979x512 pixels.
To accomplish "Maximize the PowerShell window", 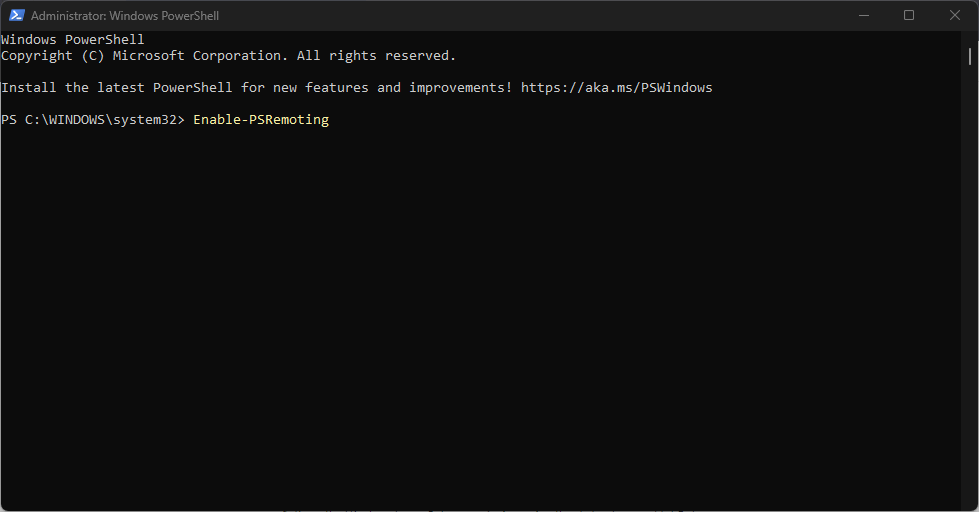I will point(909,15).
